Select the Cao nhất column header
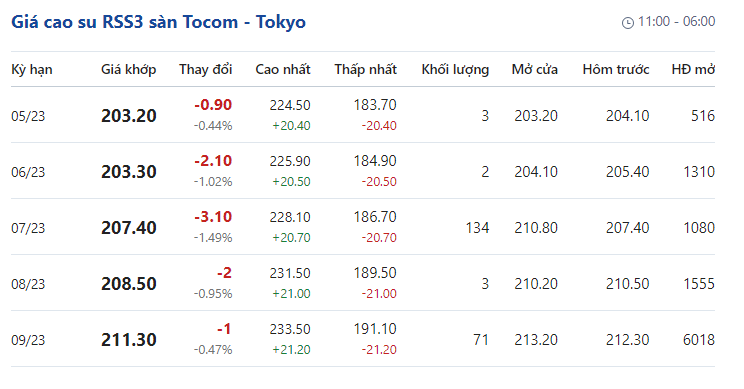 coord(283,69)
